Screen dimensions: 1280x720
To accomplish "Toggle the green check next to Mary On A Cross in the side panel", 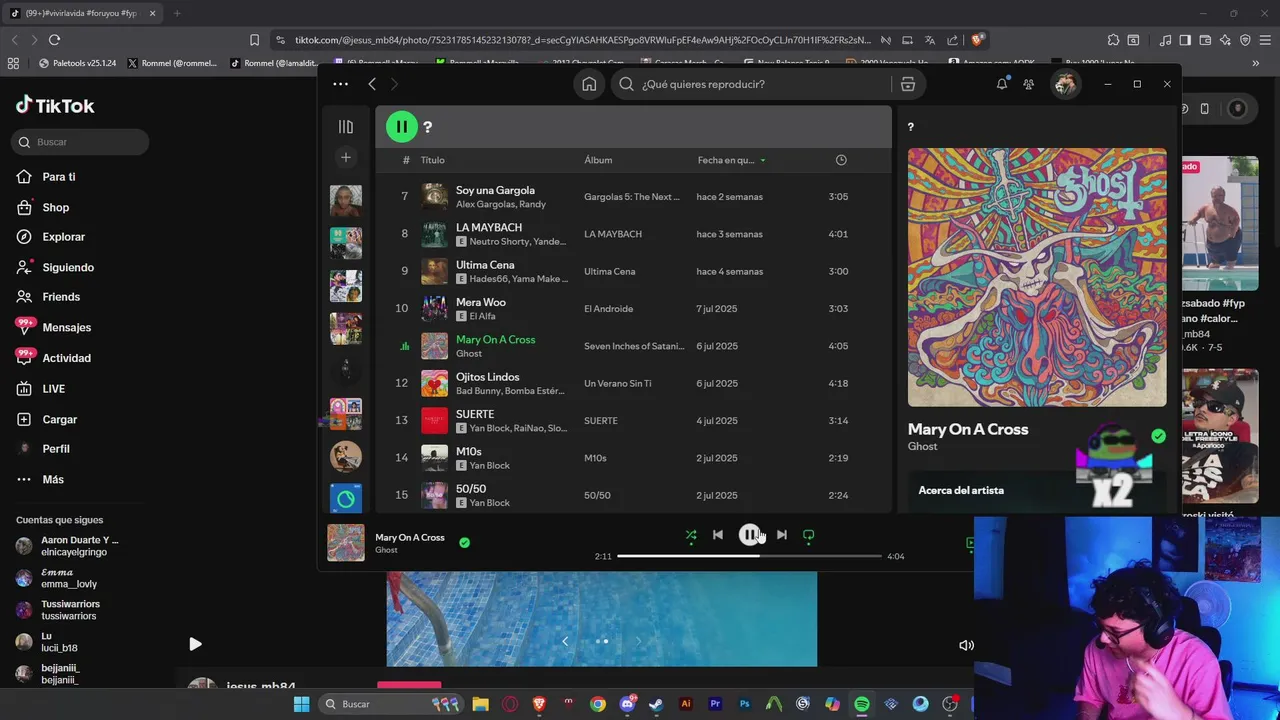I will click(1158, 436).
